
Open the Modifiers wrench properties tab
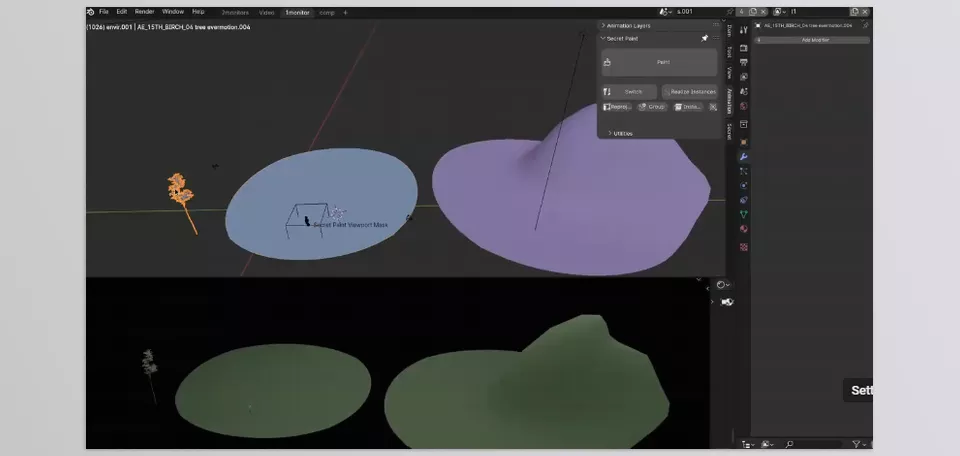pos(743,157)
